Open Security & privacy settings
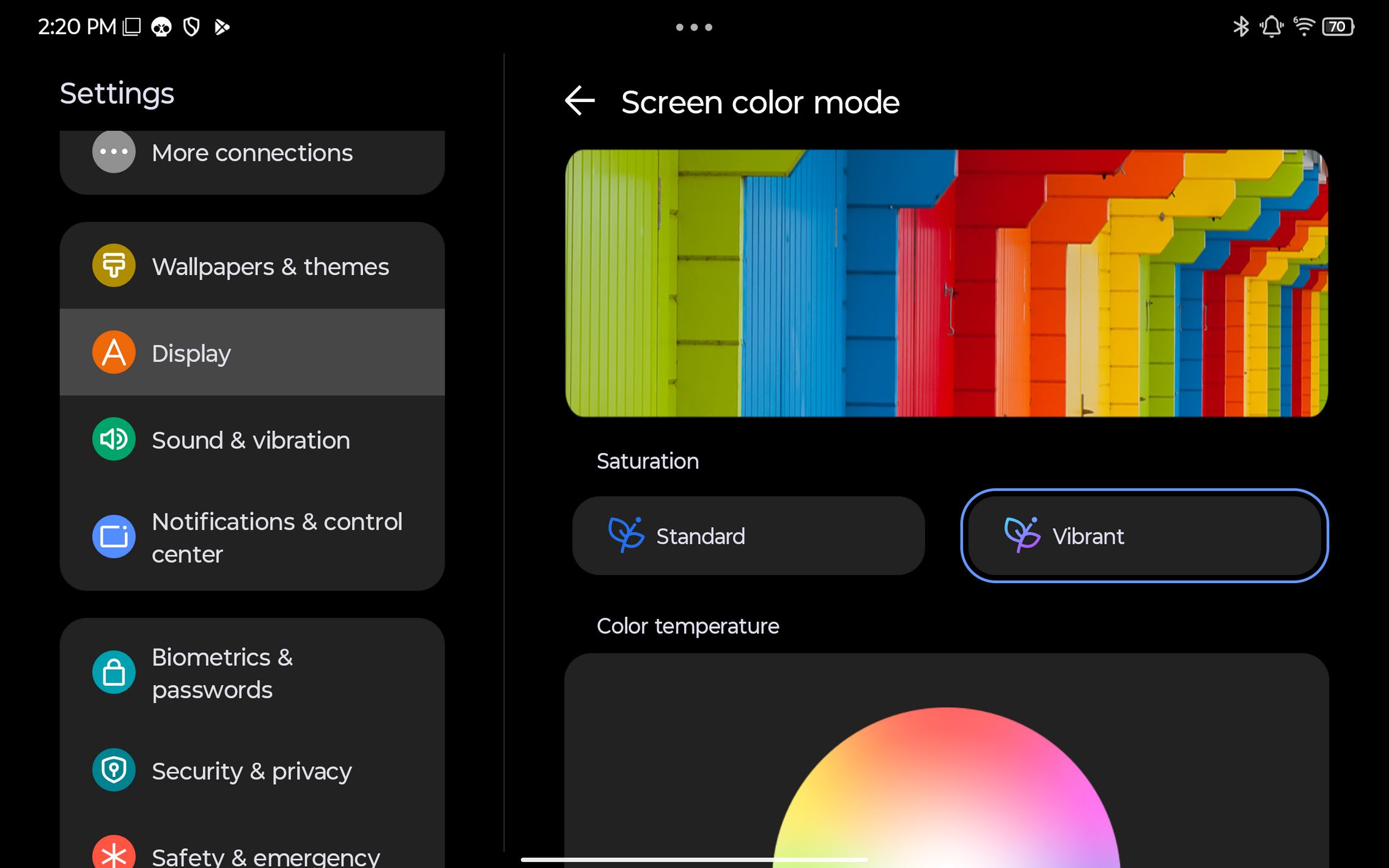 tap(251, 771)
